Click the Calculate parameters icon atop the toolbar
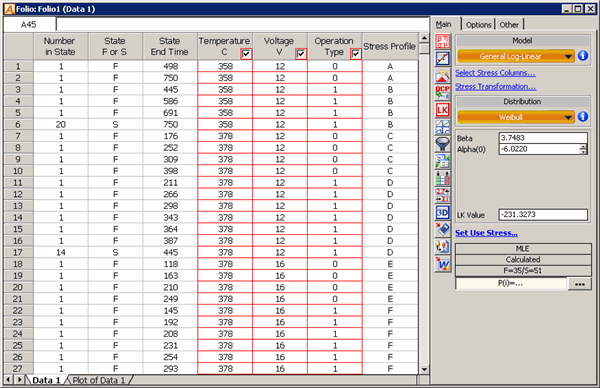Screen dimensions: 600x388 pos(442,41)
